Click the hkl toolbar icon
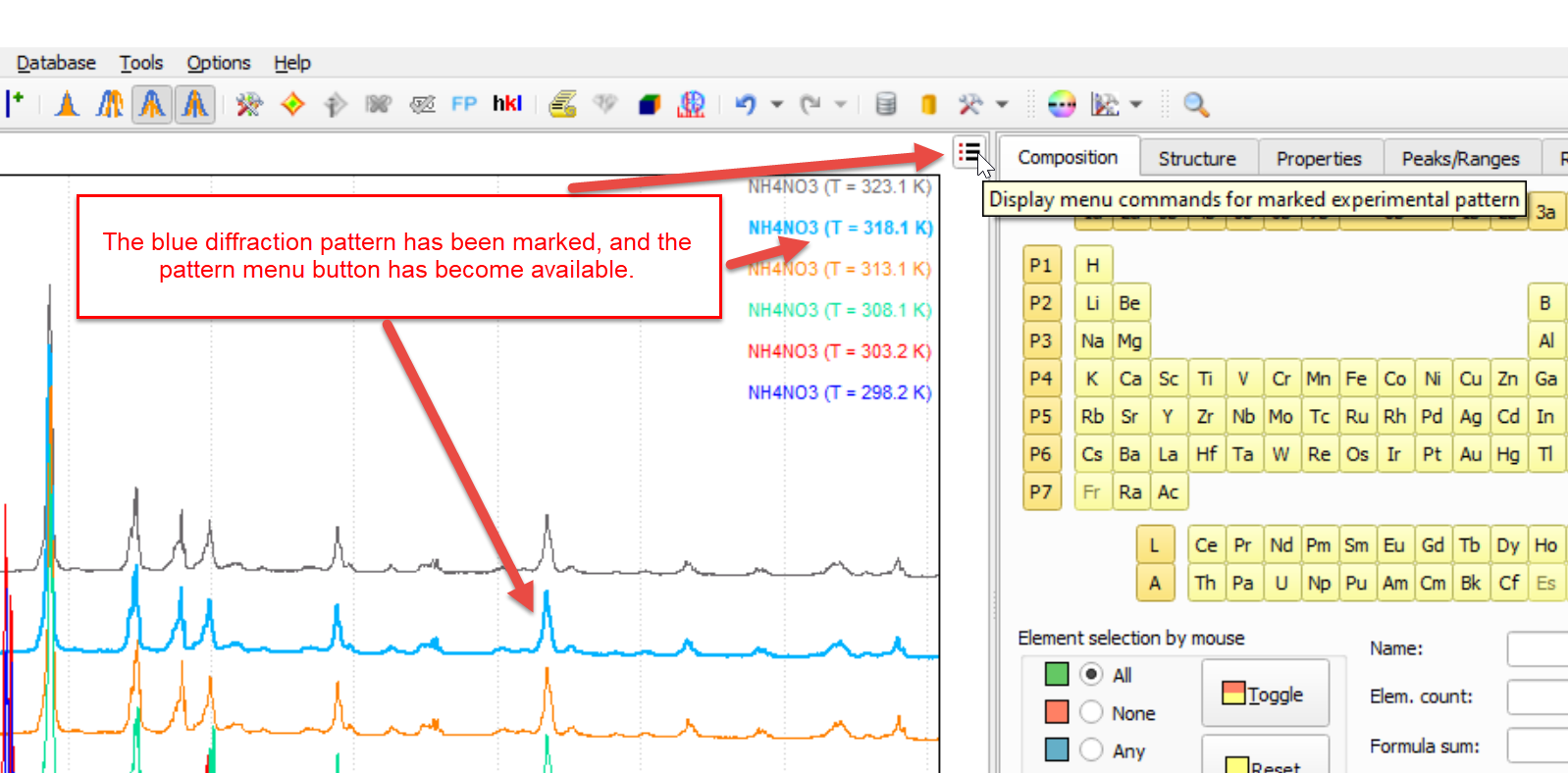 click(506, 104)
